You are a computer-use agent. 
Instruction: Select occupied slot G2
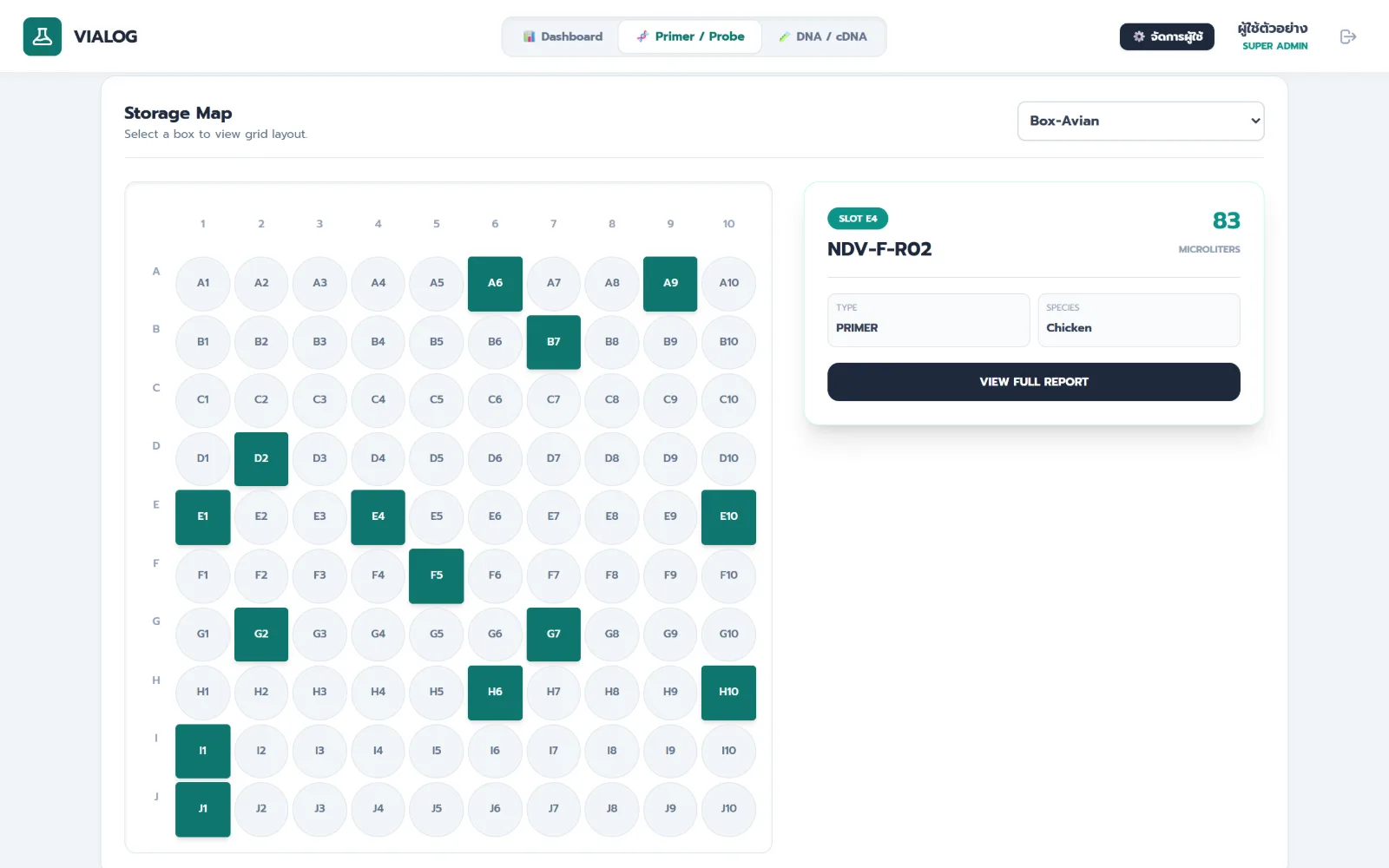pos(261,634)
